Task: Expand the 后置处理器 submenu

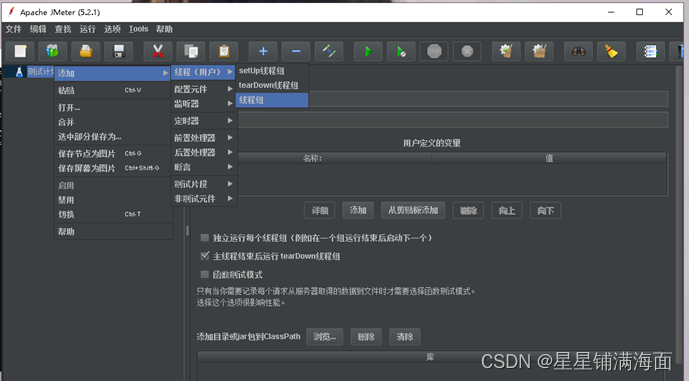Action: coord(203,152)
